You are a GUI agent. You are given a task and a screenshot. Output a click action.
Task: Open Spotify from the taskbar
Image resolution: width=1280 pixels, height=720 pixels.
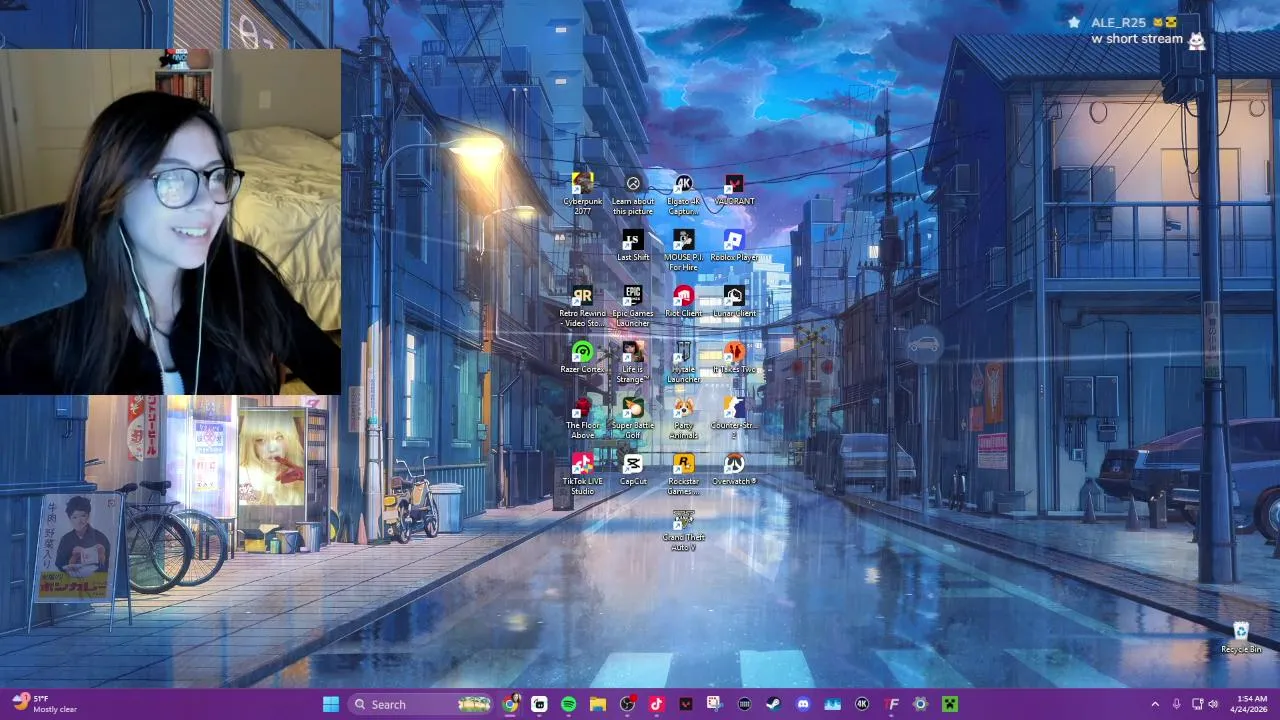(x=569, y=704)
